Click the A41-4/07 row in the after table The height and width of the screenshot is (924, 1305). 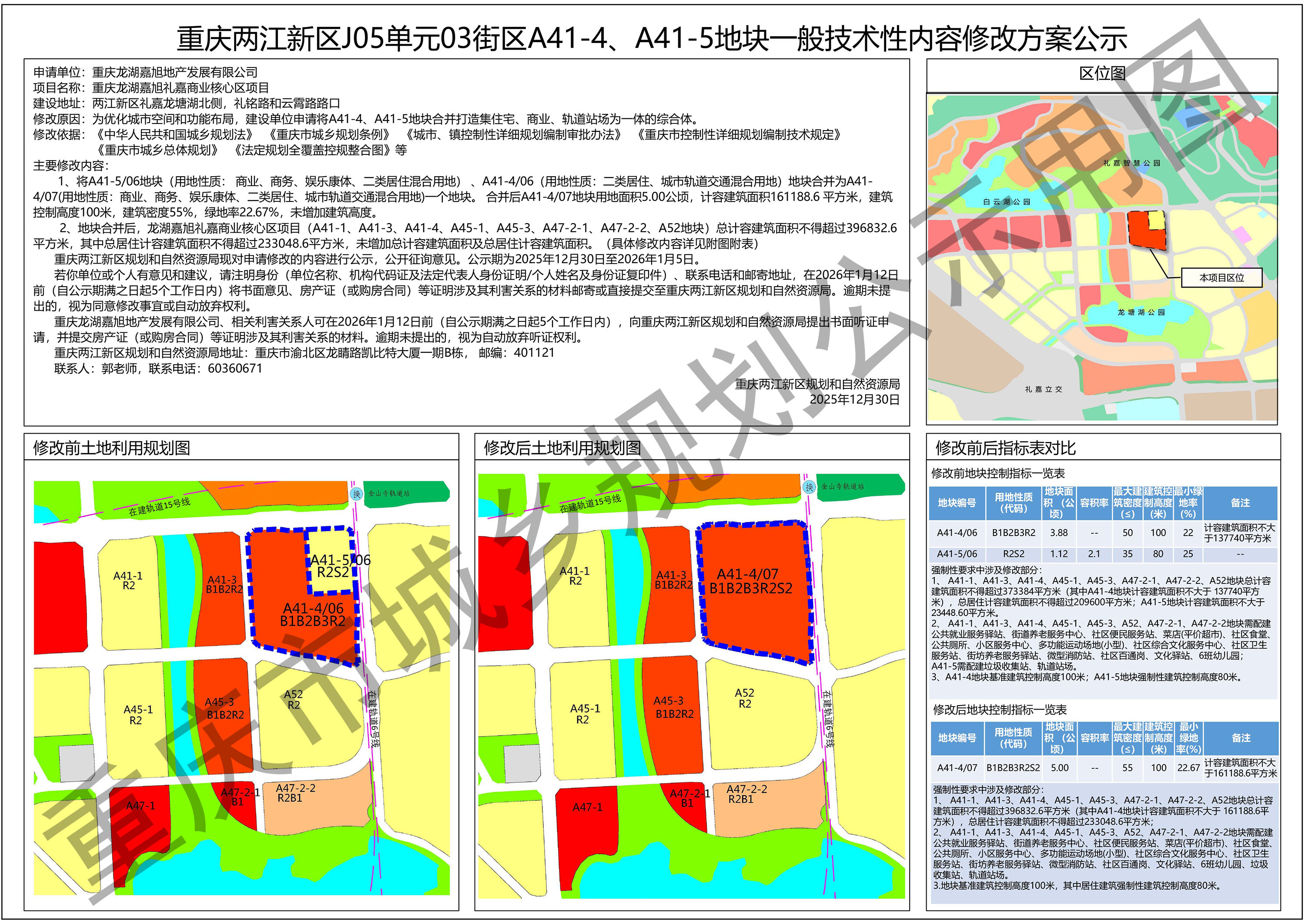click(957, 767)
